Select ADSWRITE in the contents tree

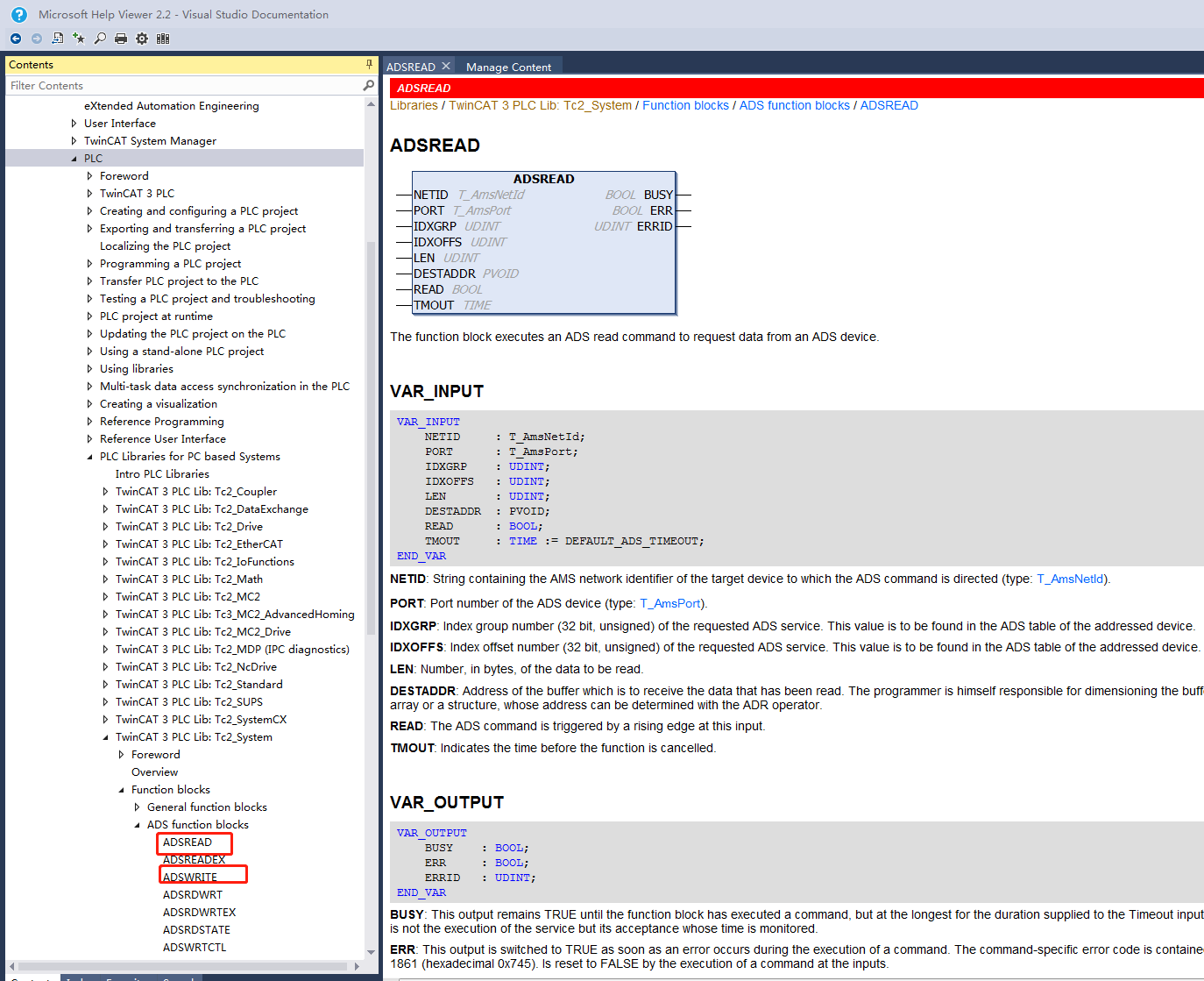(190, 878)
